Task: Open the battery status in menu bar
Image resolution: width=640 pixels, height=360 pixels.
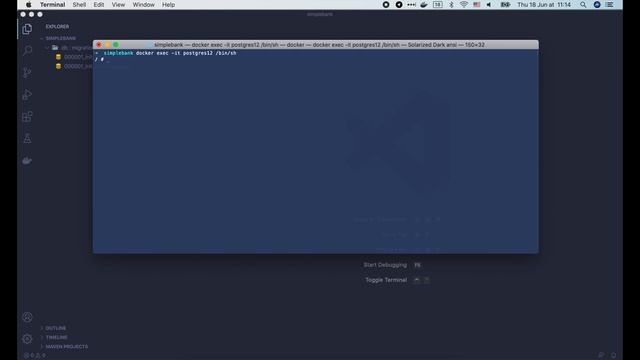Action: pos(505,5)
